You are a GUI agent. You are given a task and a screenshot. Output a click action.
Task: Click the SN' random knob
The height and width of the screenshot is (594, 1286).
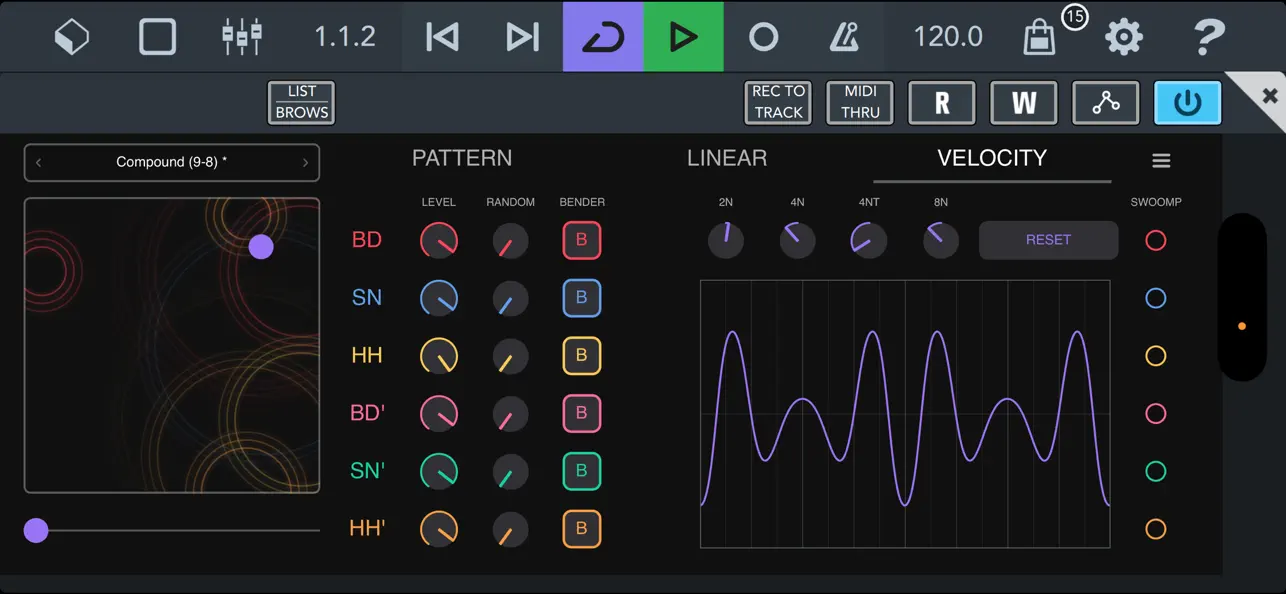(x=510, y=471)
